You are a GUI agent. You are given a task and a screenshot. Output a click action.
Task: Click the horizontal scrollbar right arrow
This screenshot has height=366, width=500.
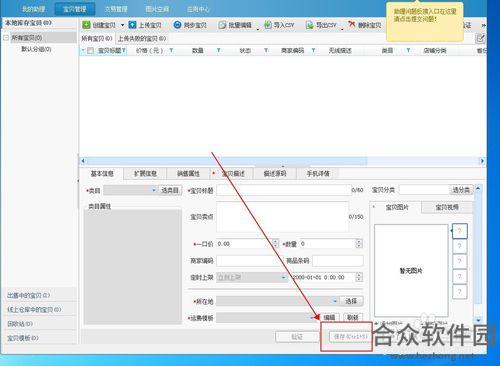click(x=482, y=161)
